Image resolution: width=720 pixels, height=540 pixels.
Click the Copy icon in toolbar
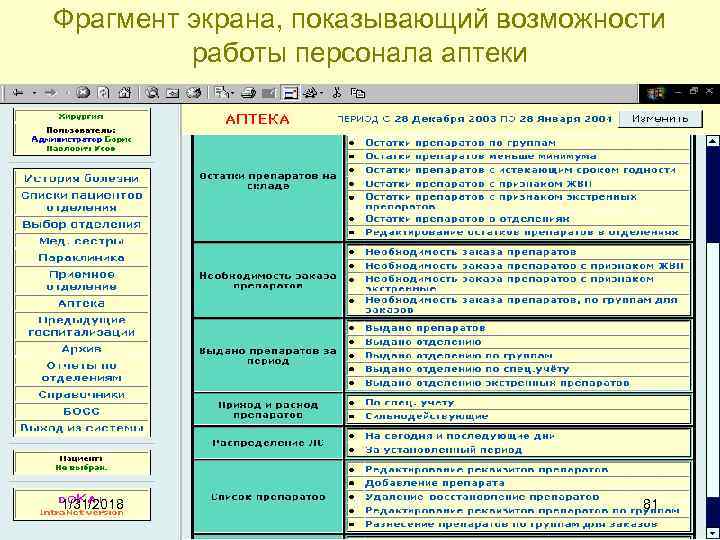coord(358,93)
